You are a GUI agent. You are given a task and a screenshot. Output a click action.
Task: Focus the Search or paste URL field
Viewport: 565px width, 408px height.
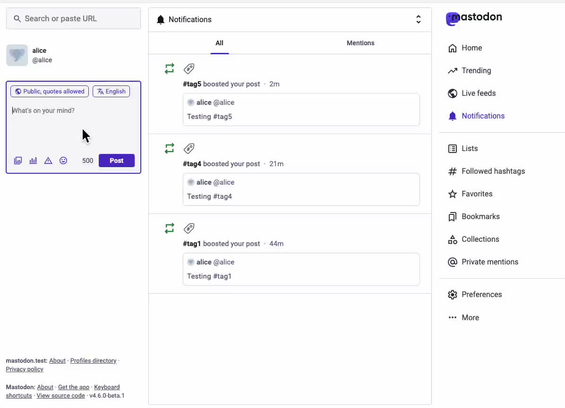click(x=74, y=18)
